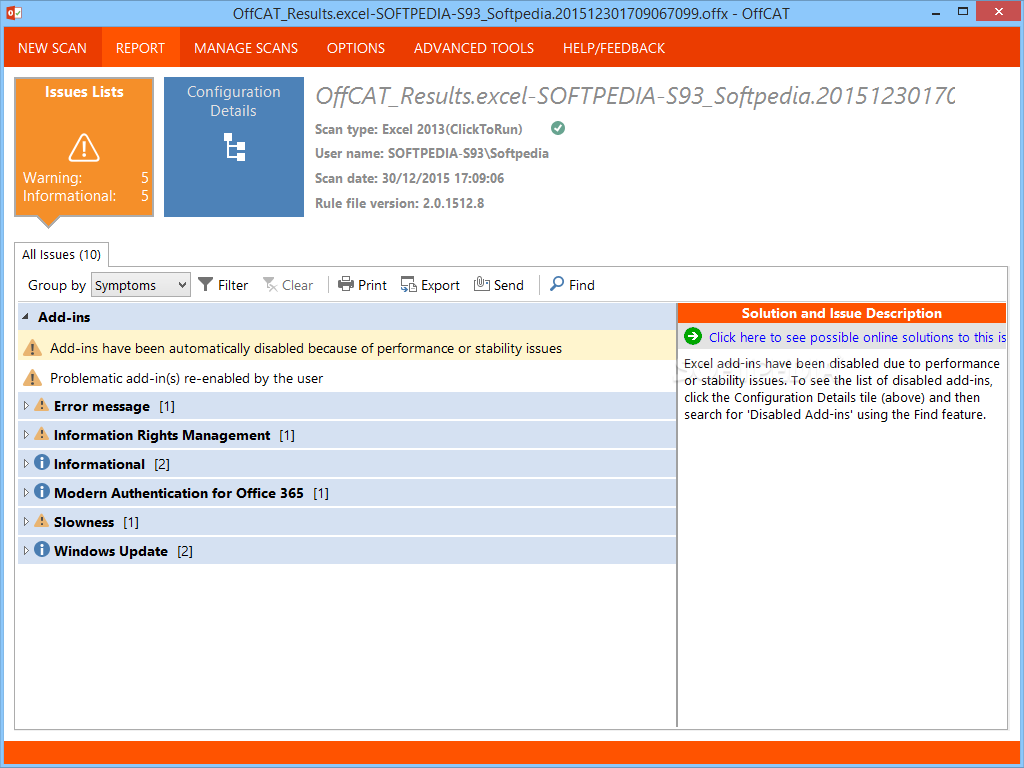This screenshot has width=1024, height=768.
Task: Click the Find magnifier icon
Action: (x=557, y=284)
